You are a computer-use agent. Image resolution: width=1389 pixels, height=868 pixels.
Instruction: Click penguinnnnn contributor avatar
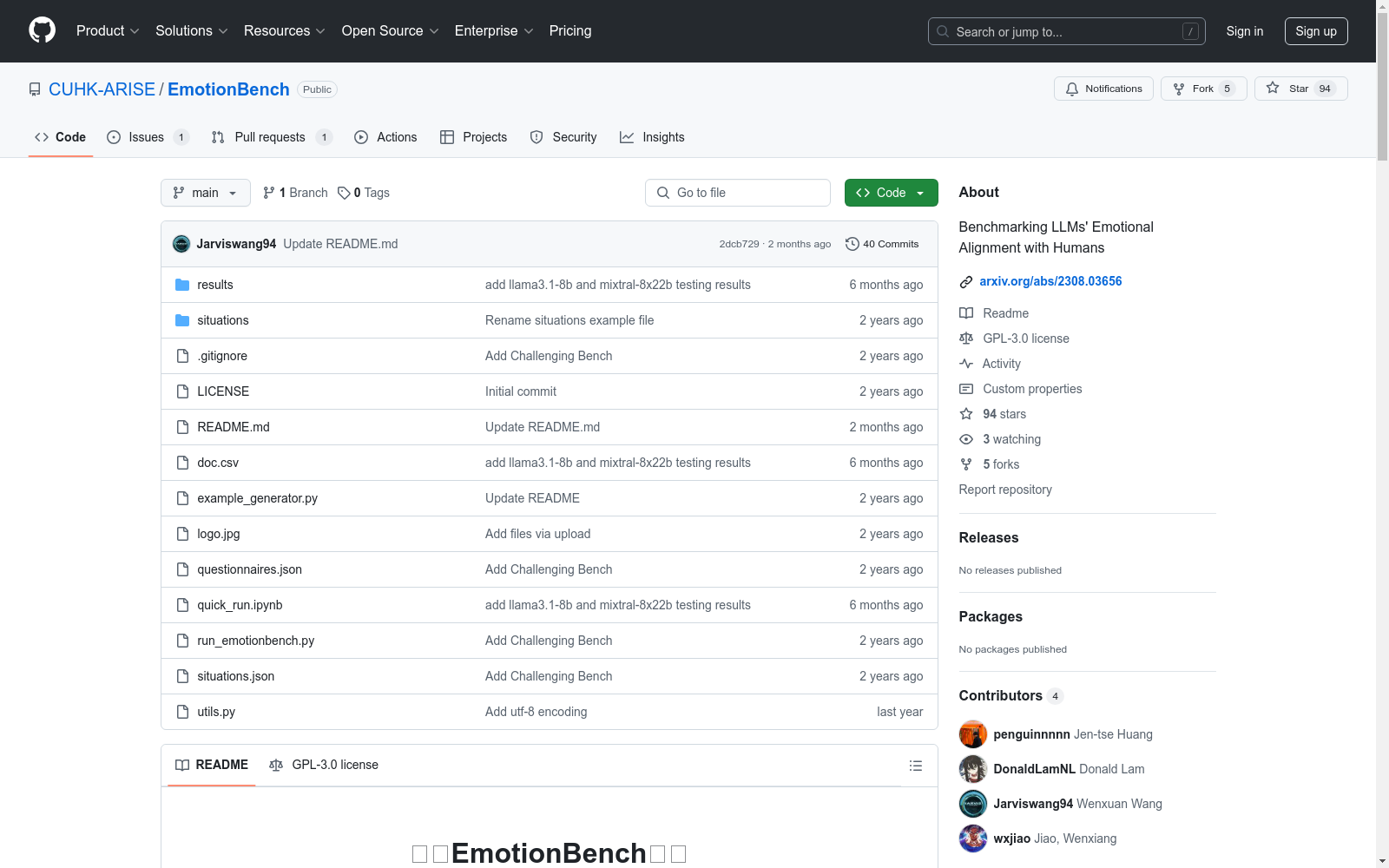coord(973,734)
